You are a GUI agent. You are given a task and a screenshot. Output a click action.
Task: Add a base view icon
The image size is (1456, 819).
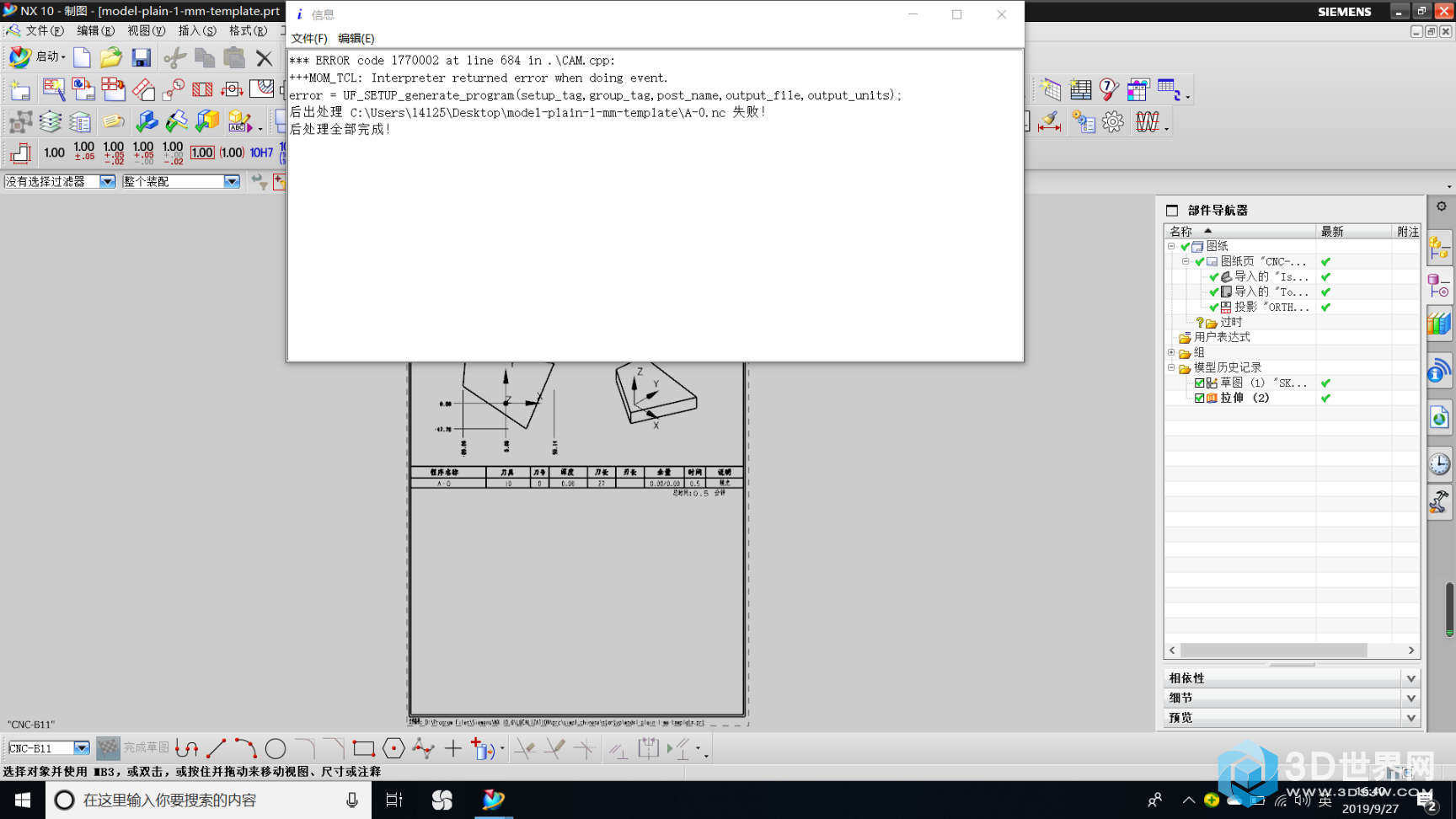click(83, 89)
